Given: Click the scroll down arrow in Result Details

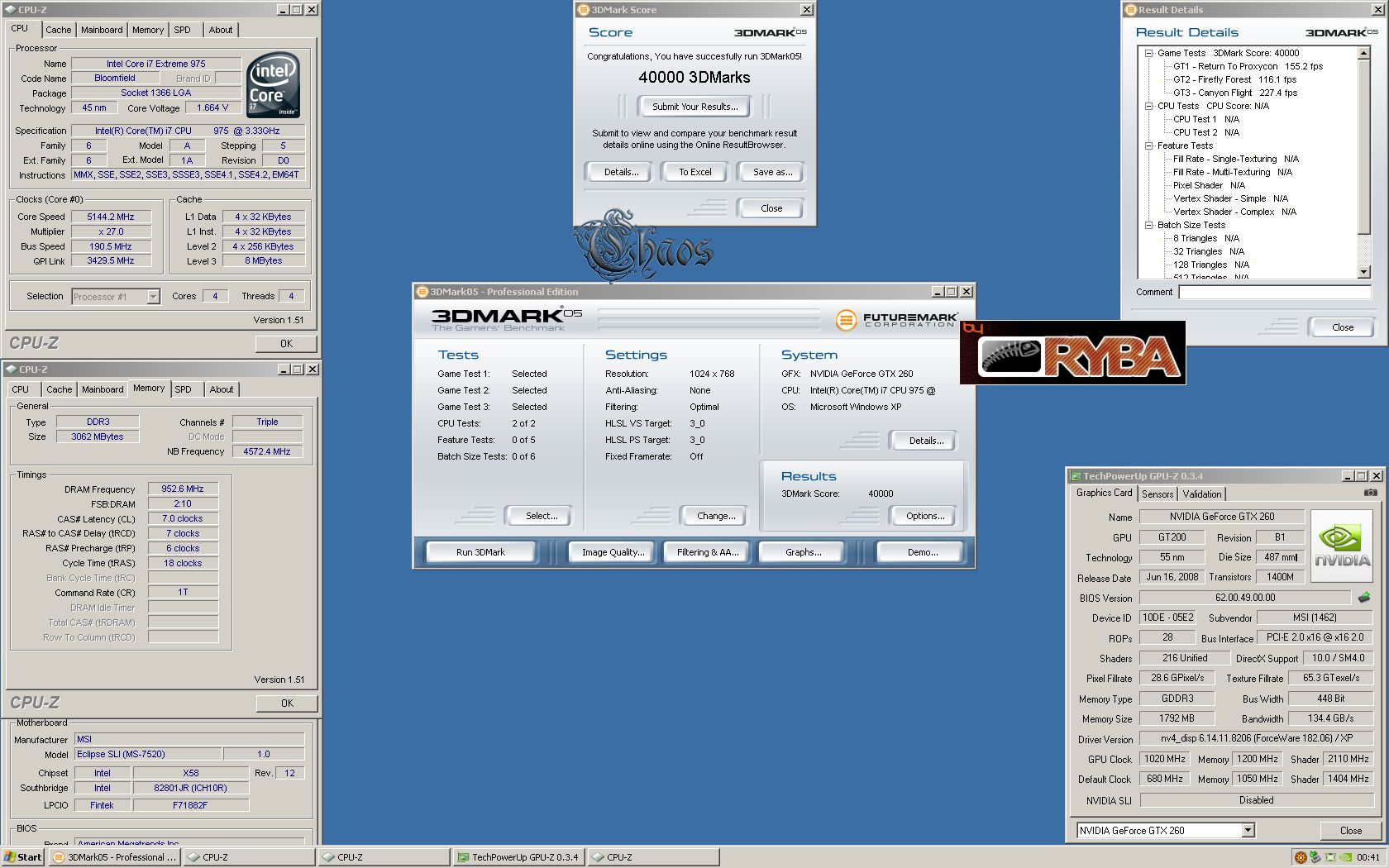Looking at the screenshot, I should (1364, 272).
